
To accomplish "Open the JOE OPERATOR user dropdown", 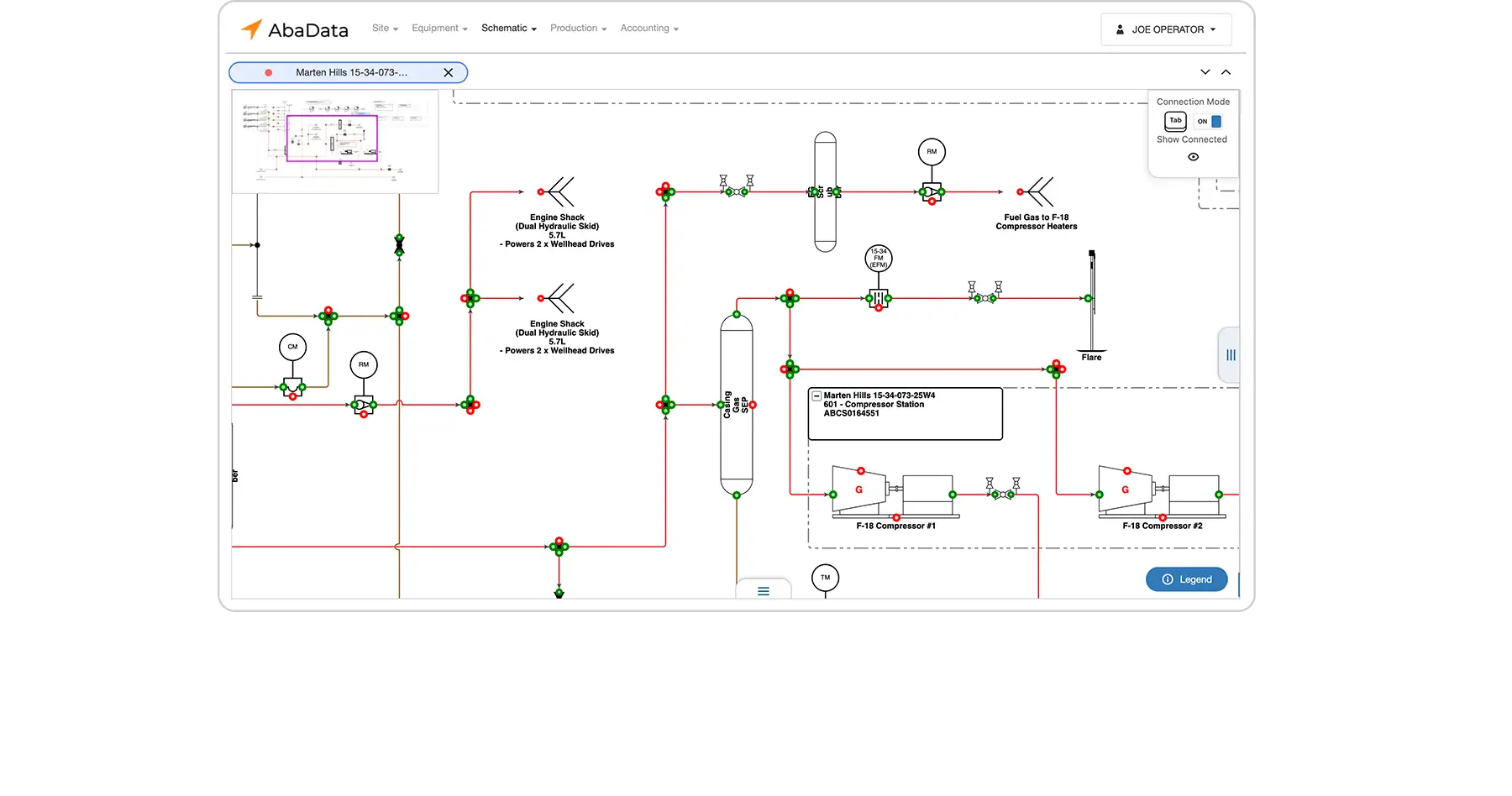I will click(x=1166, y=29).
